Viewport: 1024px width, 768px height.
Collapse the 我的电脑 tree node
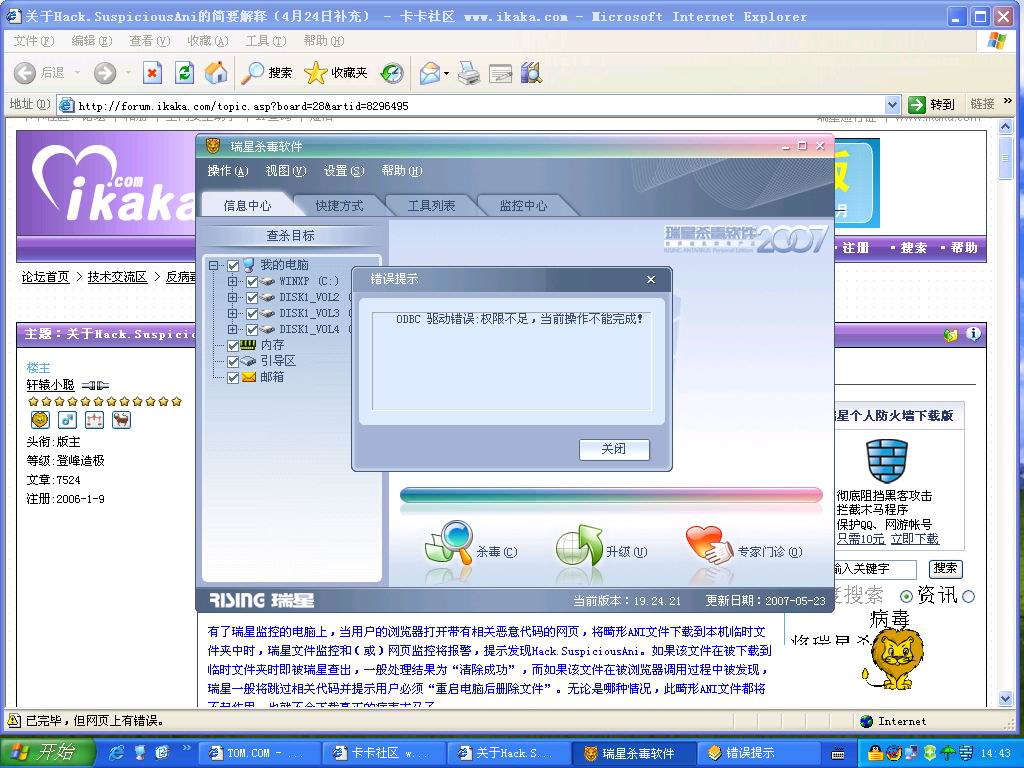click(x=214, y=265)
